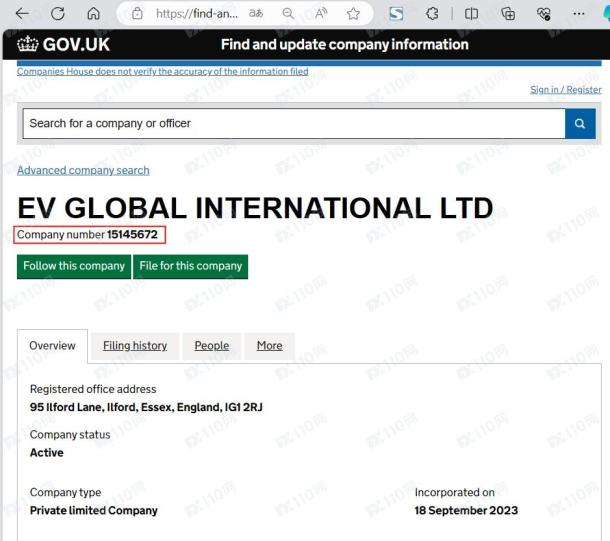
Task: Add this page to favorites with star icon
Action: click(x=353, y=14)
